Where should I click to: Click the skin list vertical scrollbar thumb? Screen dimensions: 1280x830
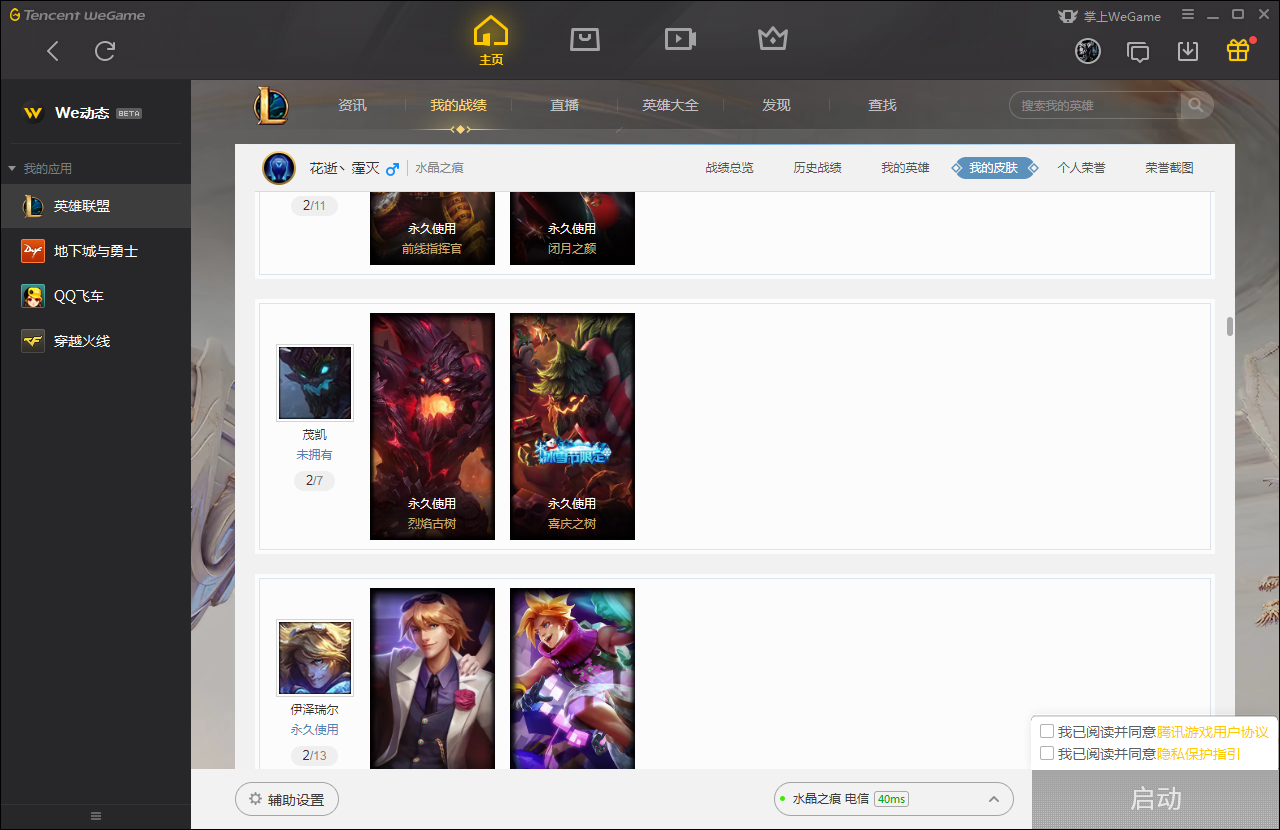point(1229,326)
